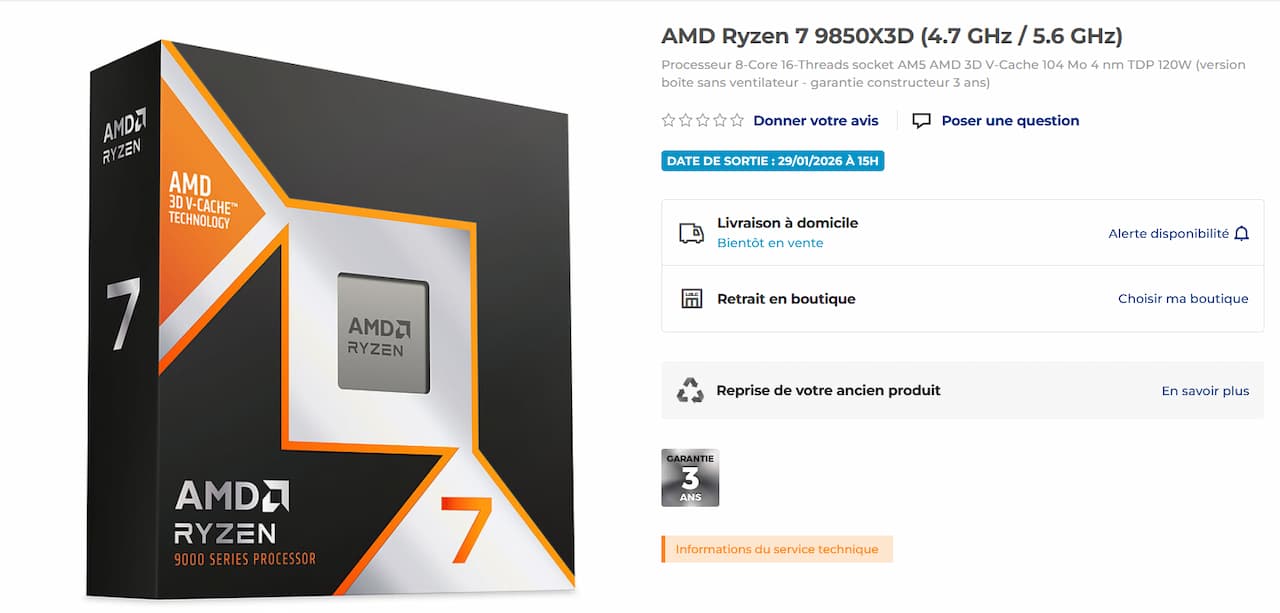Screen dimensions: 1280x613
Task: Click the 'Retrait en boutique' row
Action: click(x=963, y=299)
